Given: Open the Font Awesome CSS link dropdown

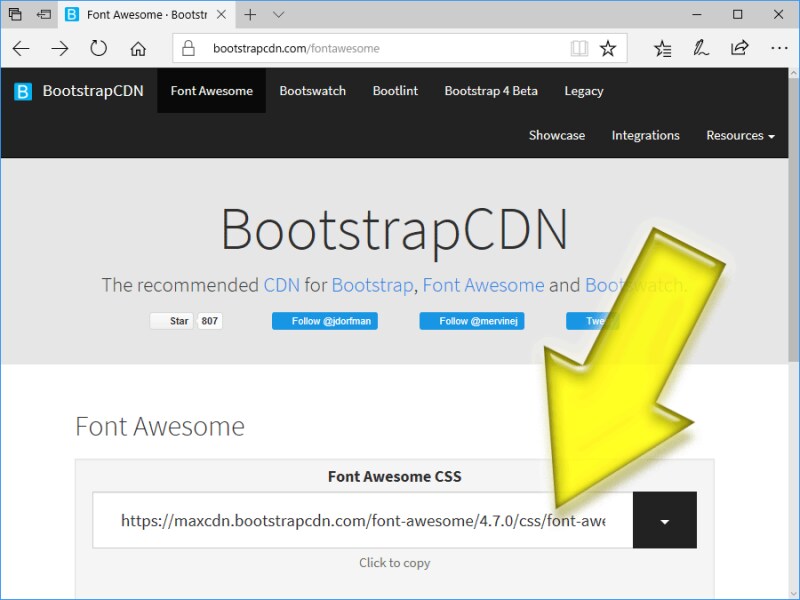Looking at the screenshot, I should click(664, 520).
